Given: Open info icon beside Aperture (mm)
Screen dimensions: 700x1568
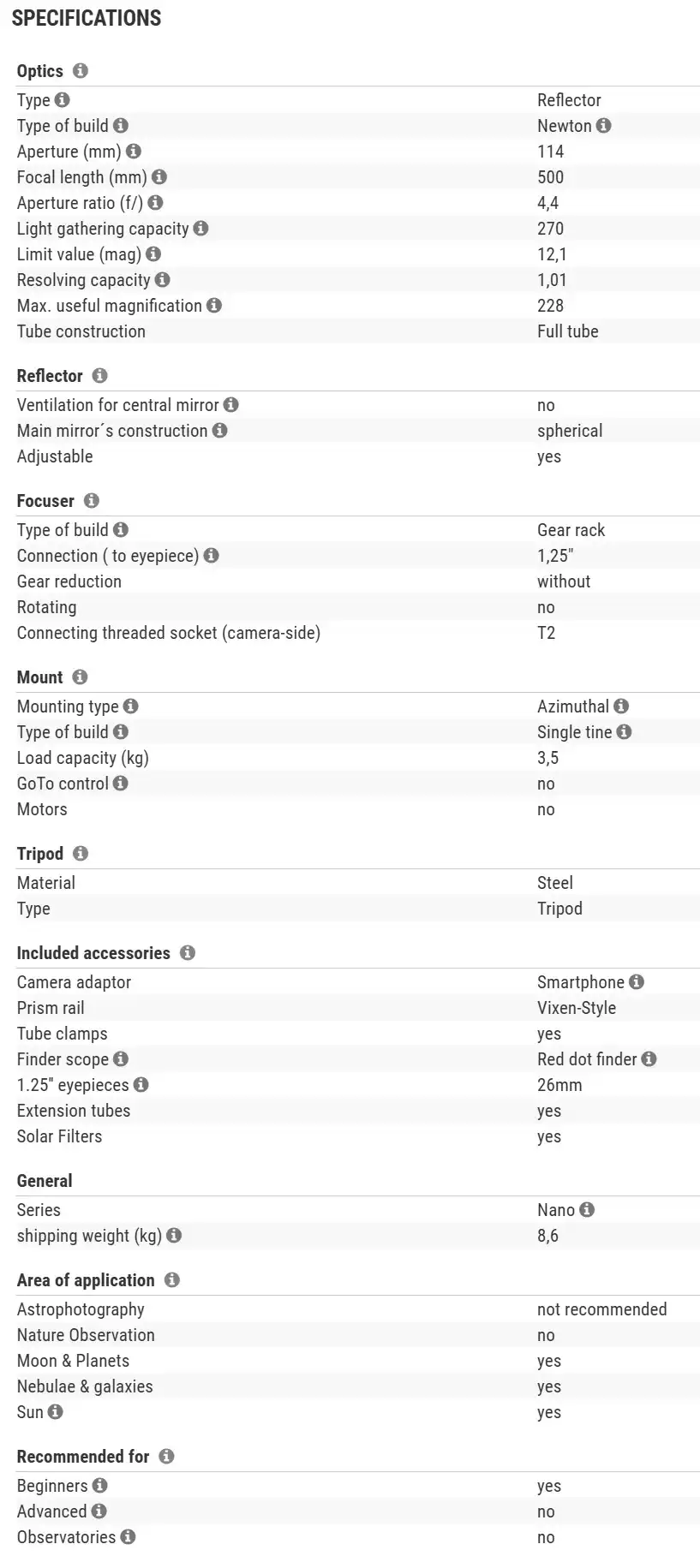Looking at the screenshot, I should pyautogui.click(x=133, y=152).
